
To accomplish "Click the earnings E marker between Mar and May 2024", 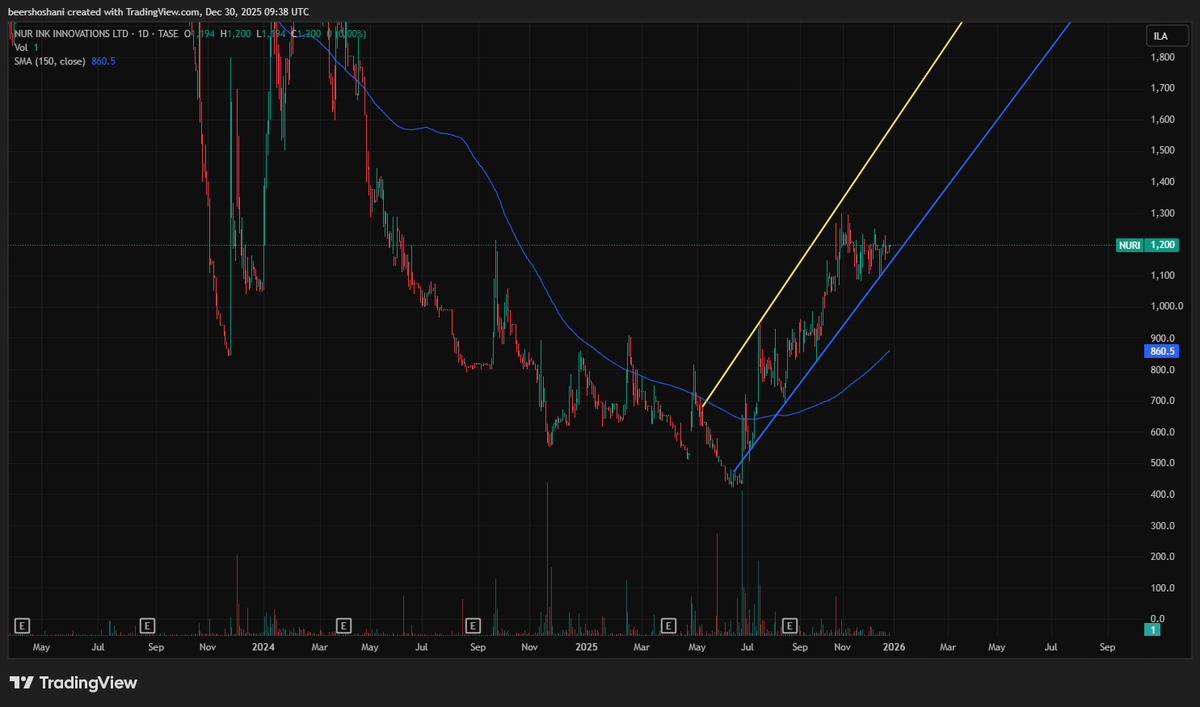I will coord(343,626).
